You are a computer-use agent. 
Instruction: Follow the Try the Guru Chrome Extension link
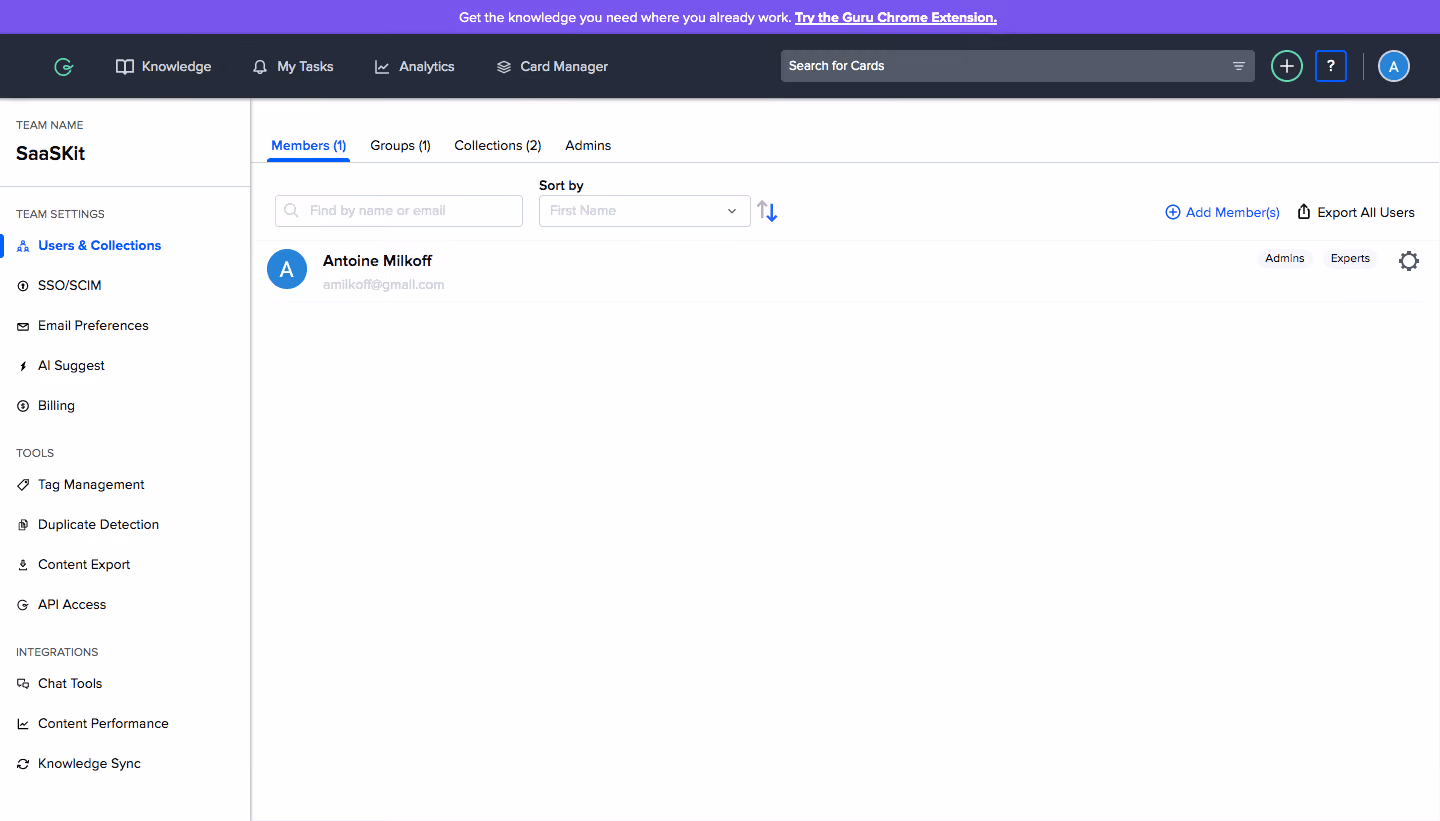[896, 17]
